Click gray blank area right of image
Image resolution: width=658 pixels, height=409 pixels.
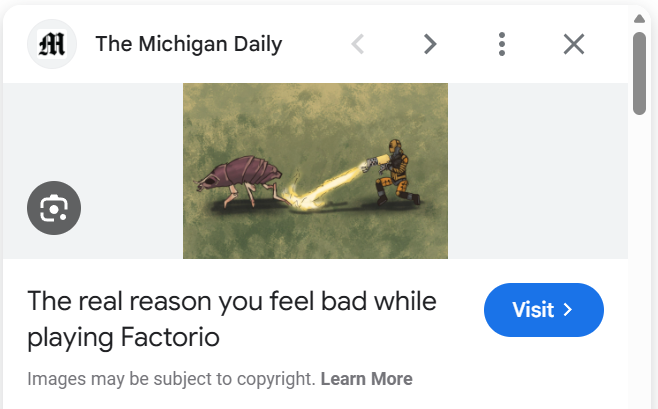pos(538,171)
